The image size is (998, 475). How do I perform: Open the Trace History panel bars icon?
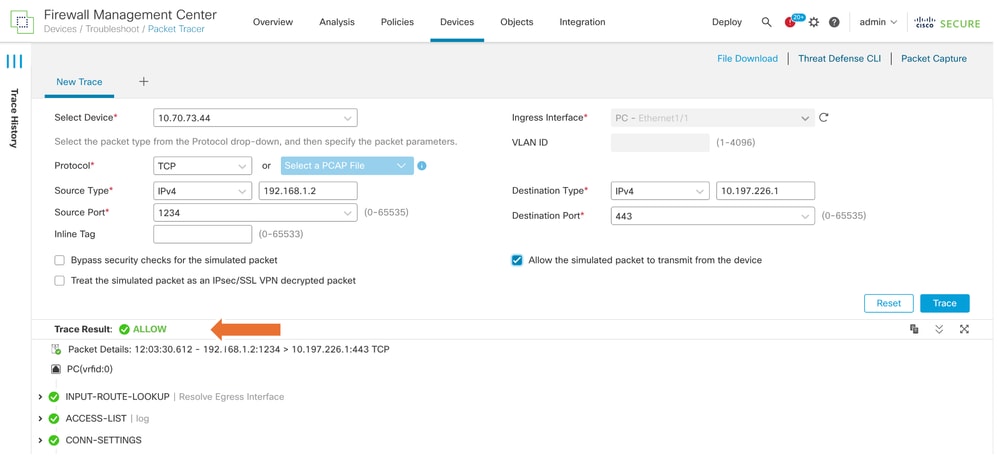pyautogui.click(x=14, y=61)
